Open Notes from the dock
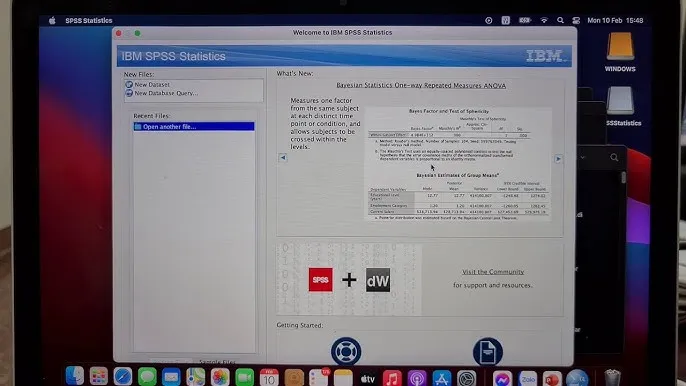This screenshot has height=386, width=686. point(343,377)
